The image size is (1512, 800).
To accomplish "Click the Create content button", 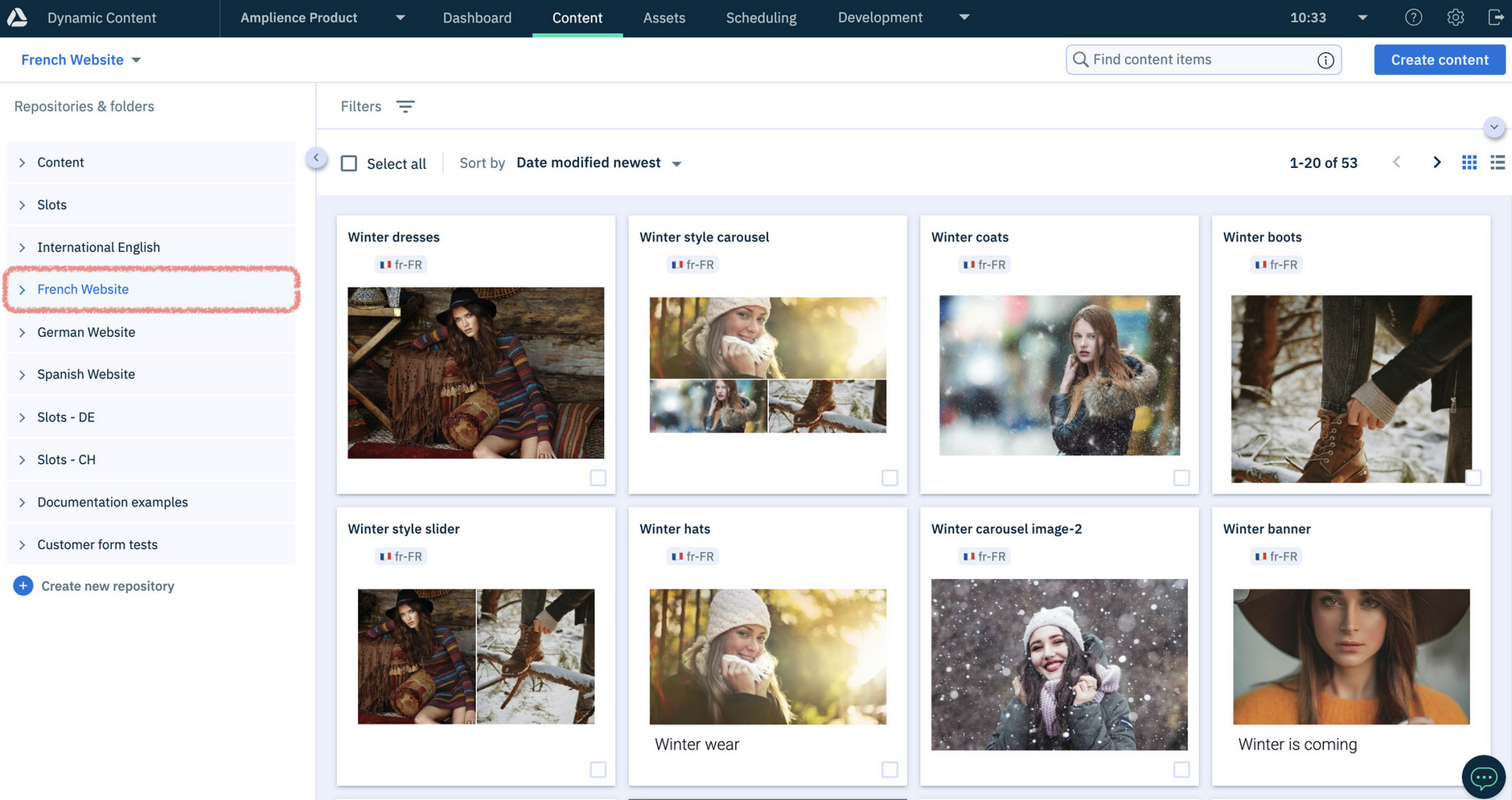I will (1440, 60).
